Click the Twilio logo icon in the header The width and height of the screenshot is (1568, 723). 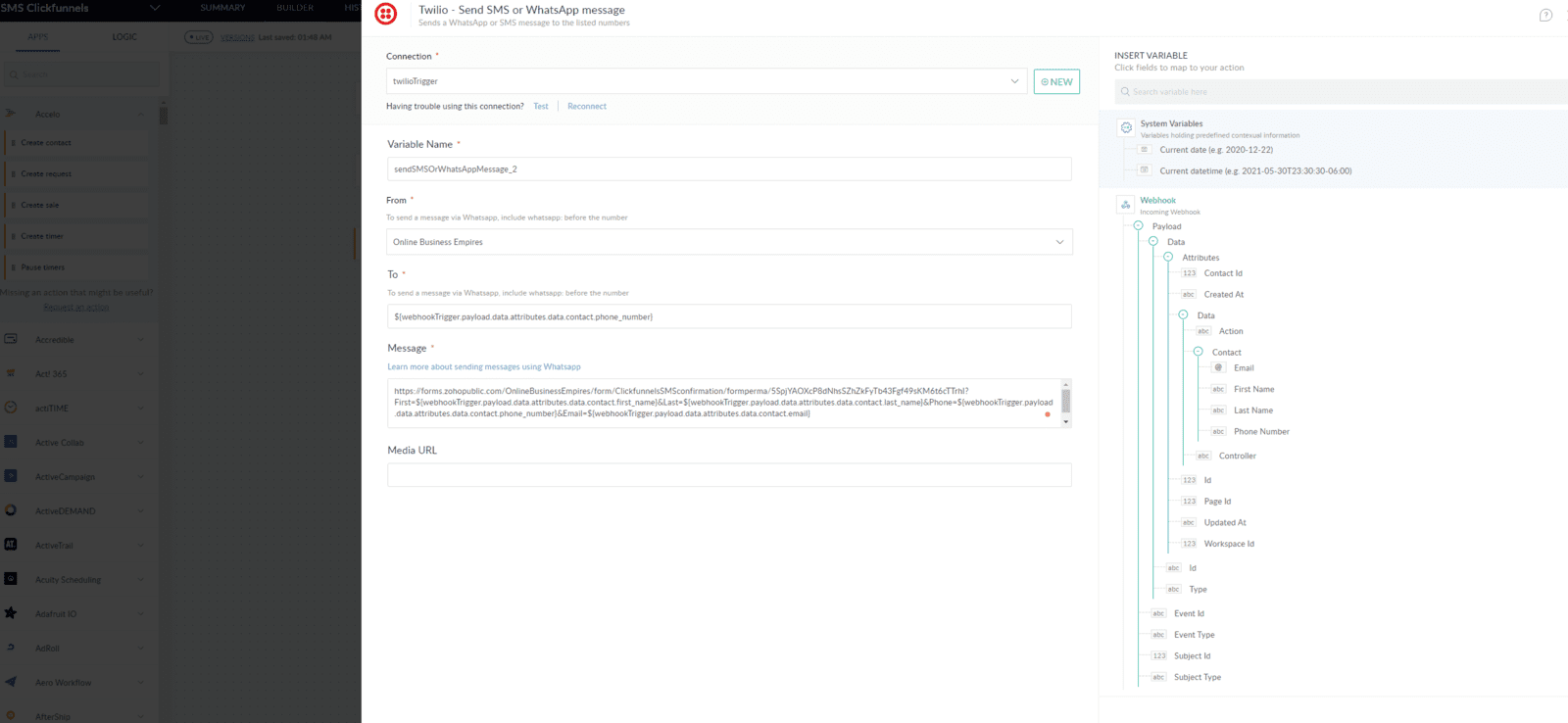[x=386, y=14]
